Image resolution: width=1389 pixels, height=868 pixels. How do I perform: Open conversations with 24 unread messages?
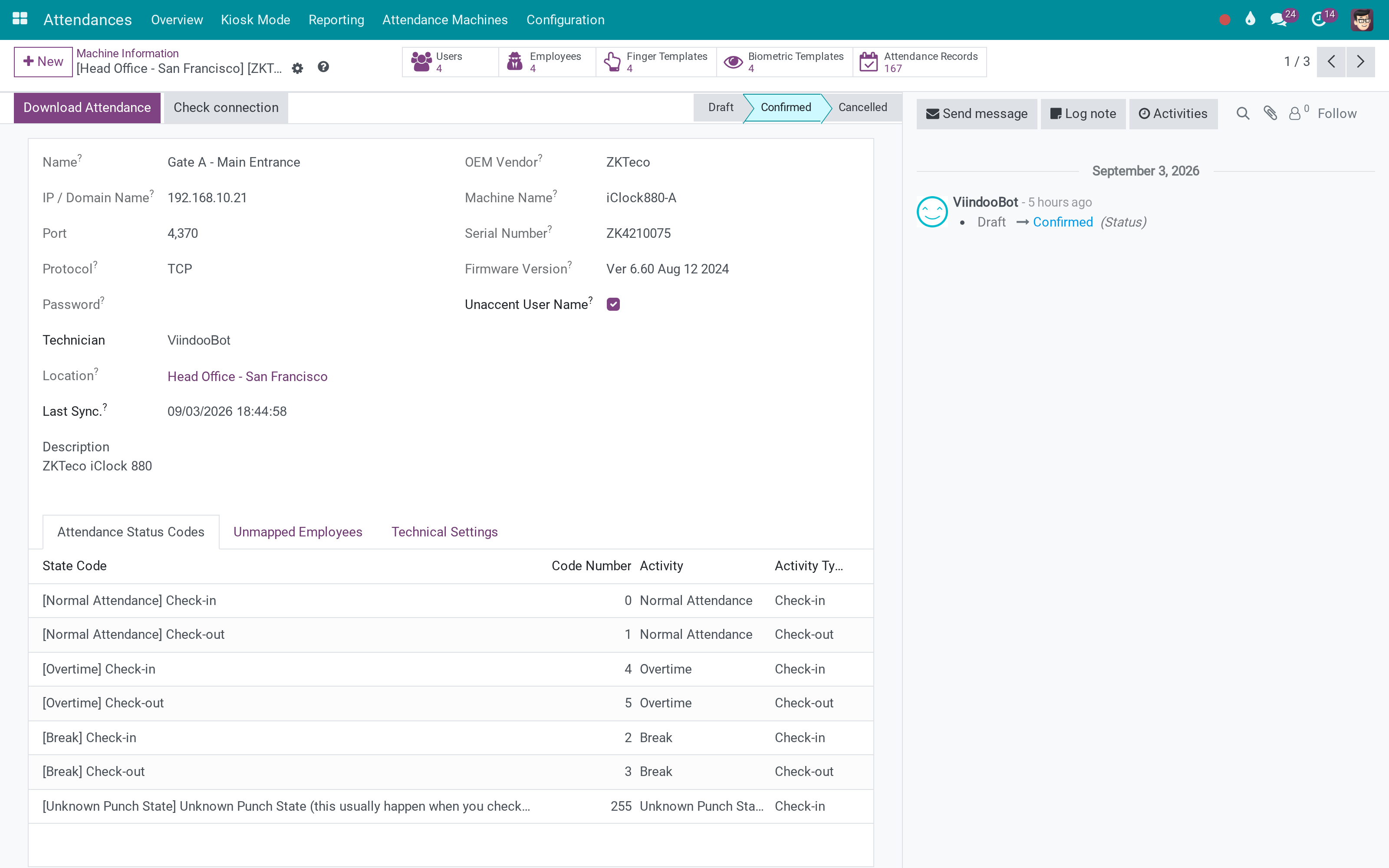(x=1283, y=19)
